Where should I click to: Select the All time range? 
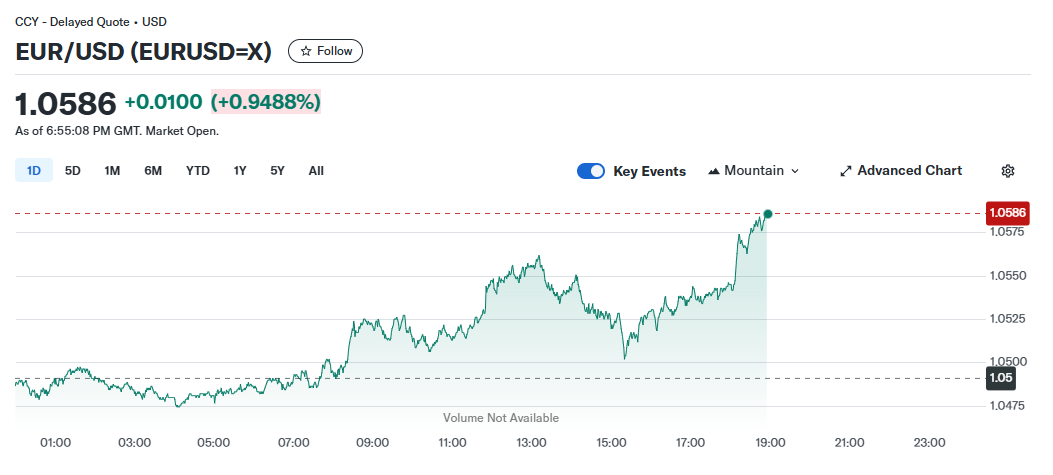pos(316,171)
